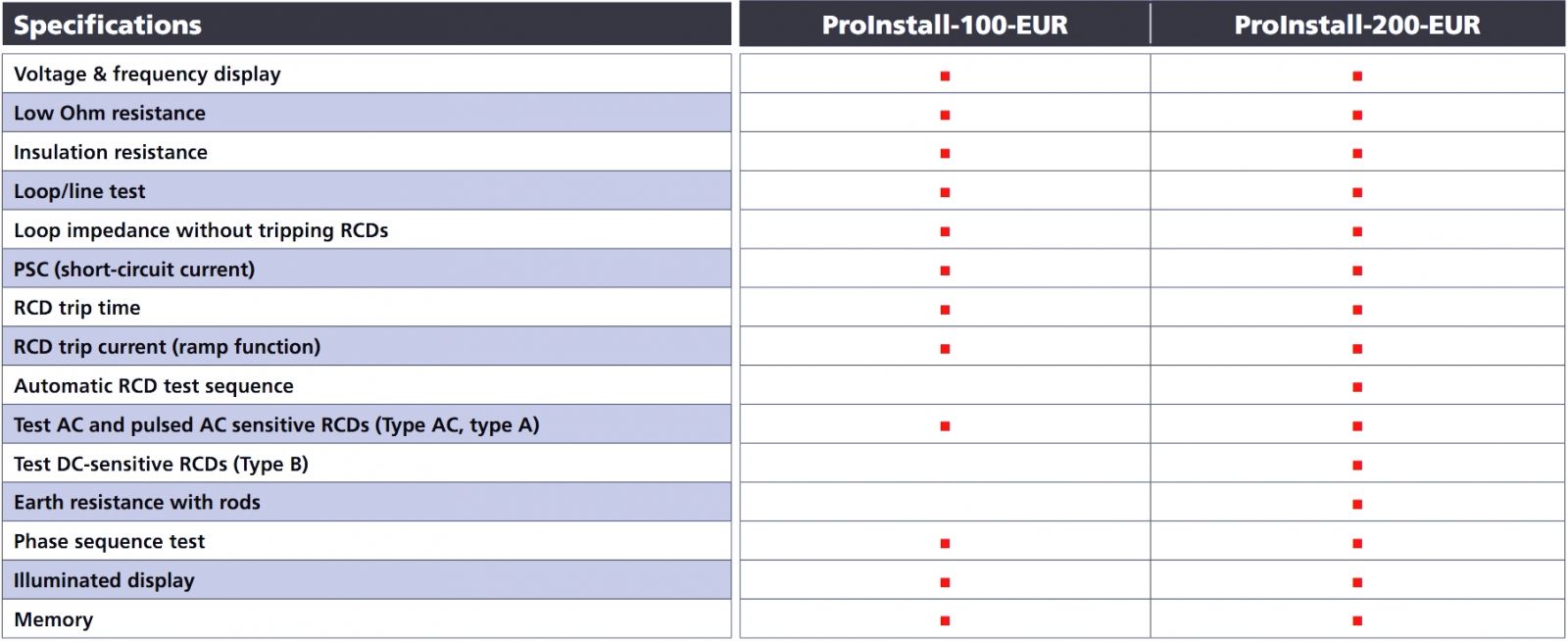The image size is (1568, 642).
Task: Click ProInstall-100-EUR marker for Insulation resistance
Action: [x=945, y=153]
